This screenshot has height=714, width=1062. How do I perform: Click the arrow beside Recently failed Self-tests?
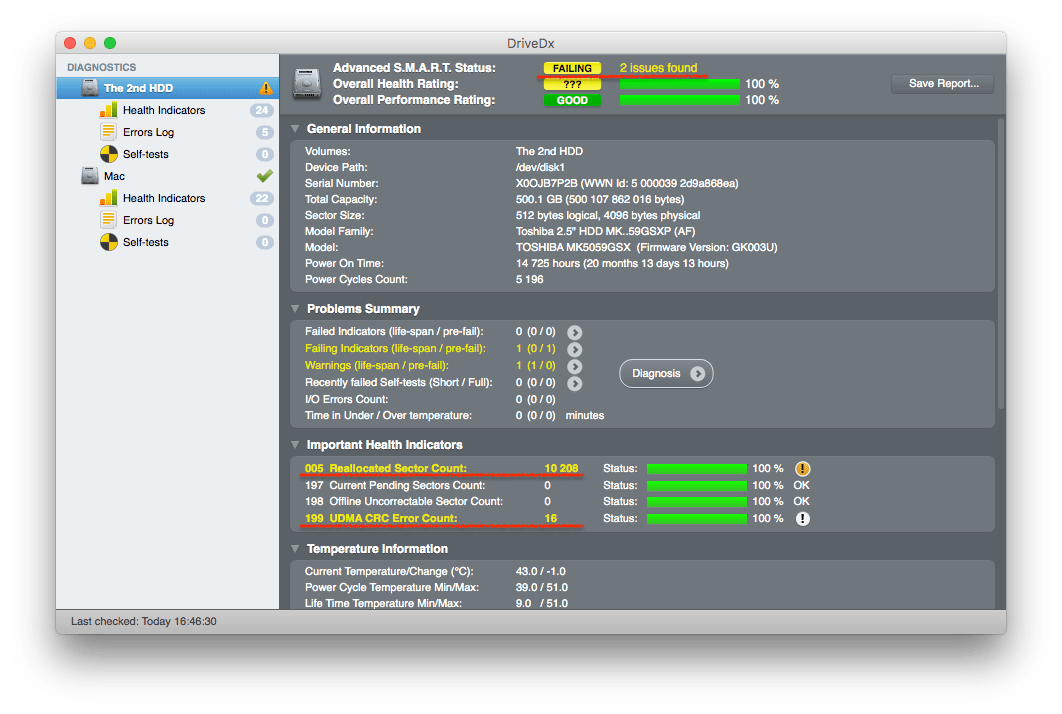coord(575,383)
